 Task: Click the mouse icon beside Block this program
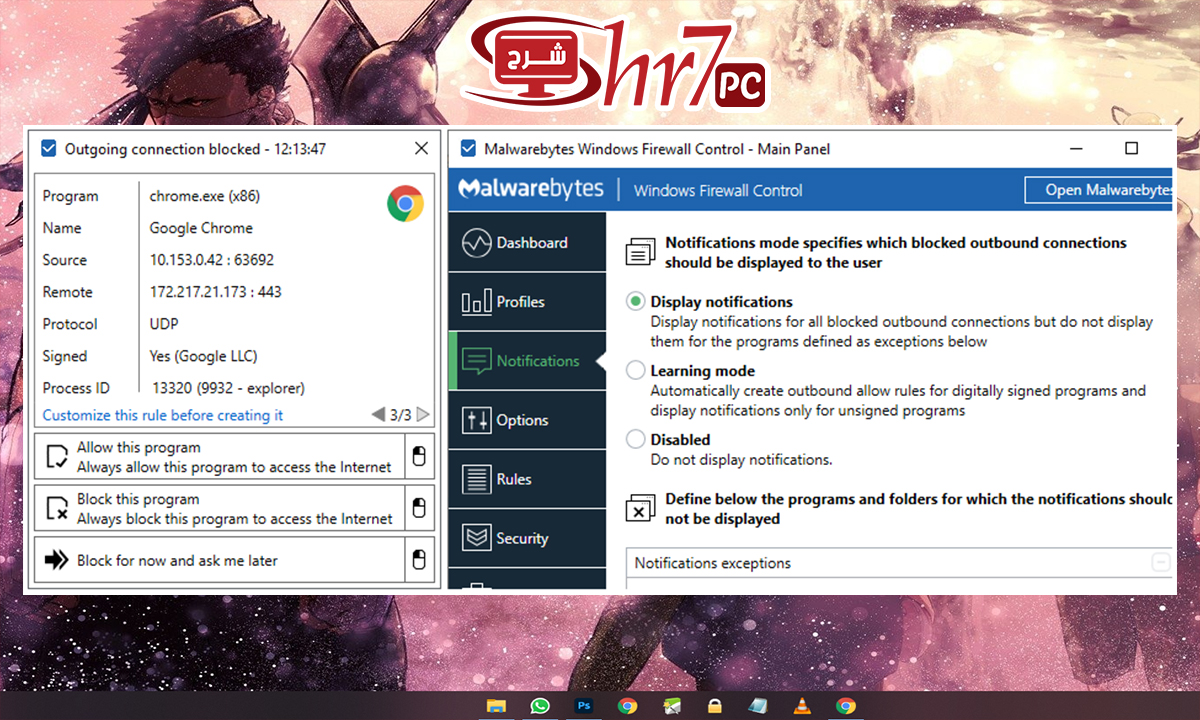click(x=420, y=508)
